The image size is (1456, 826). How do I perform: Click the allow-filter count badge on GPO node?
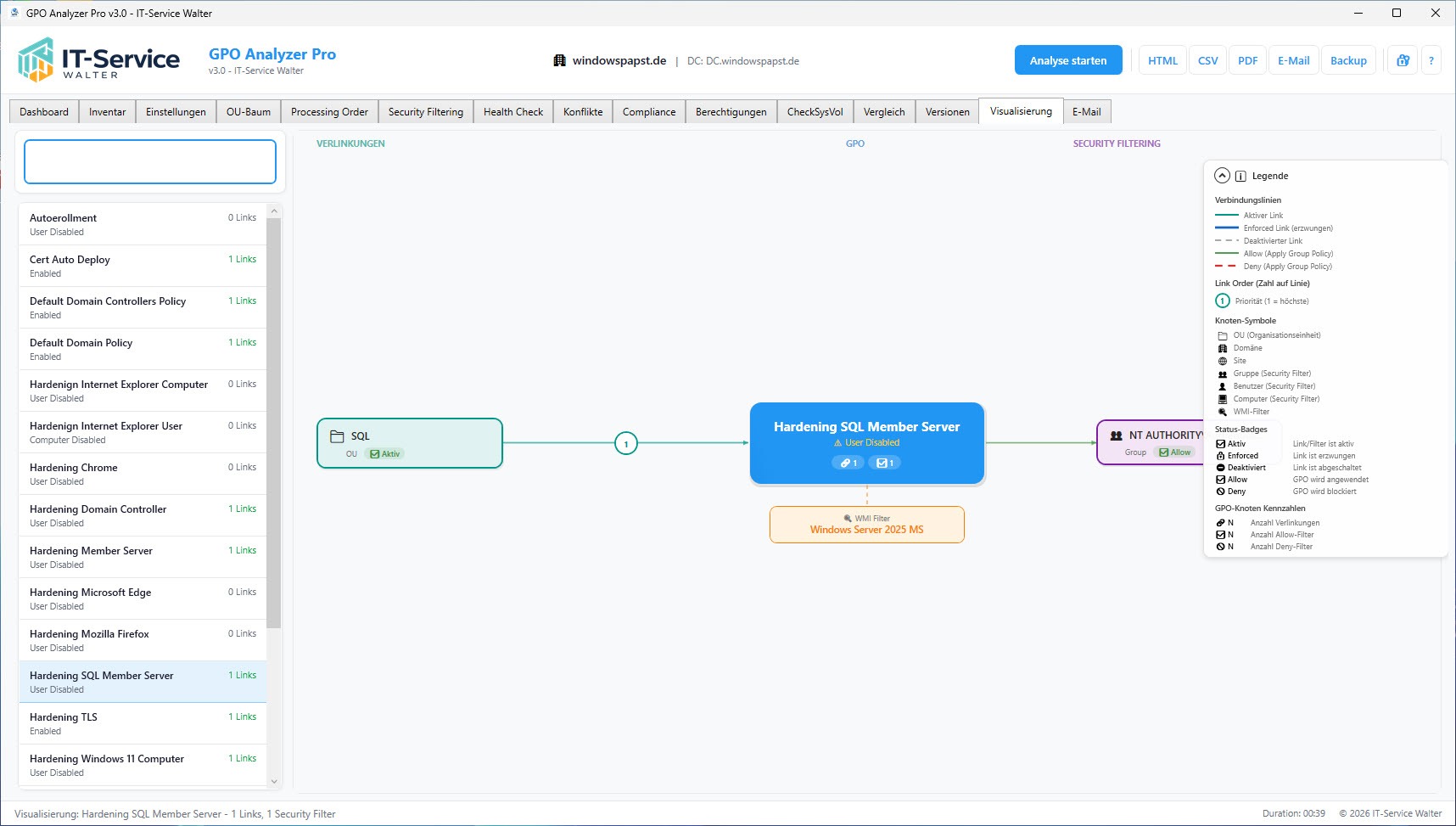(884, 463)
